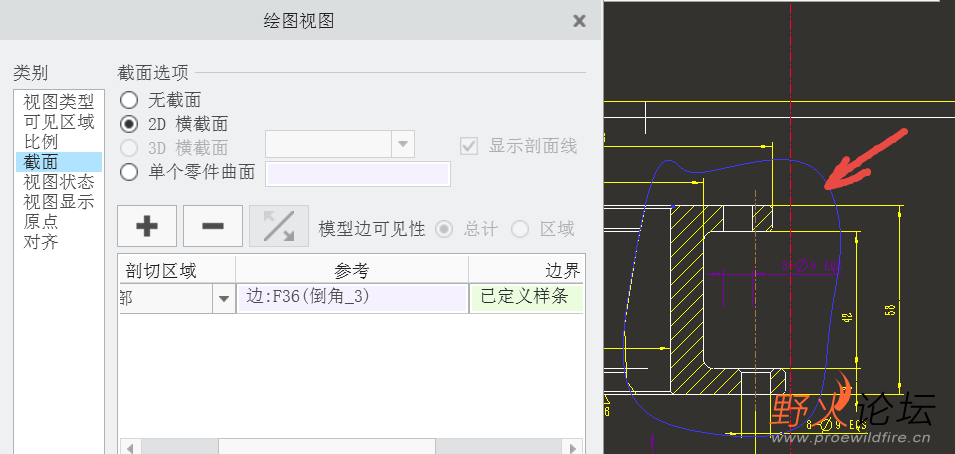Click the 单个零件曲面 input field
This screenshot has width=955, height=454.
[358, 174]
